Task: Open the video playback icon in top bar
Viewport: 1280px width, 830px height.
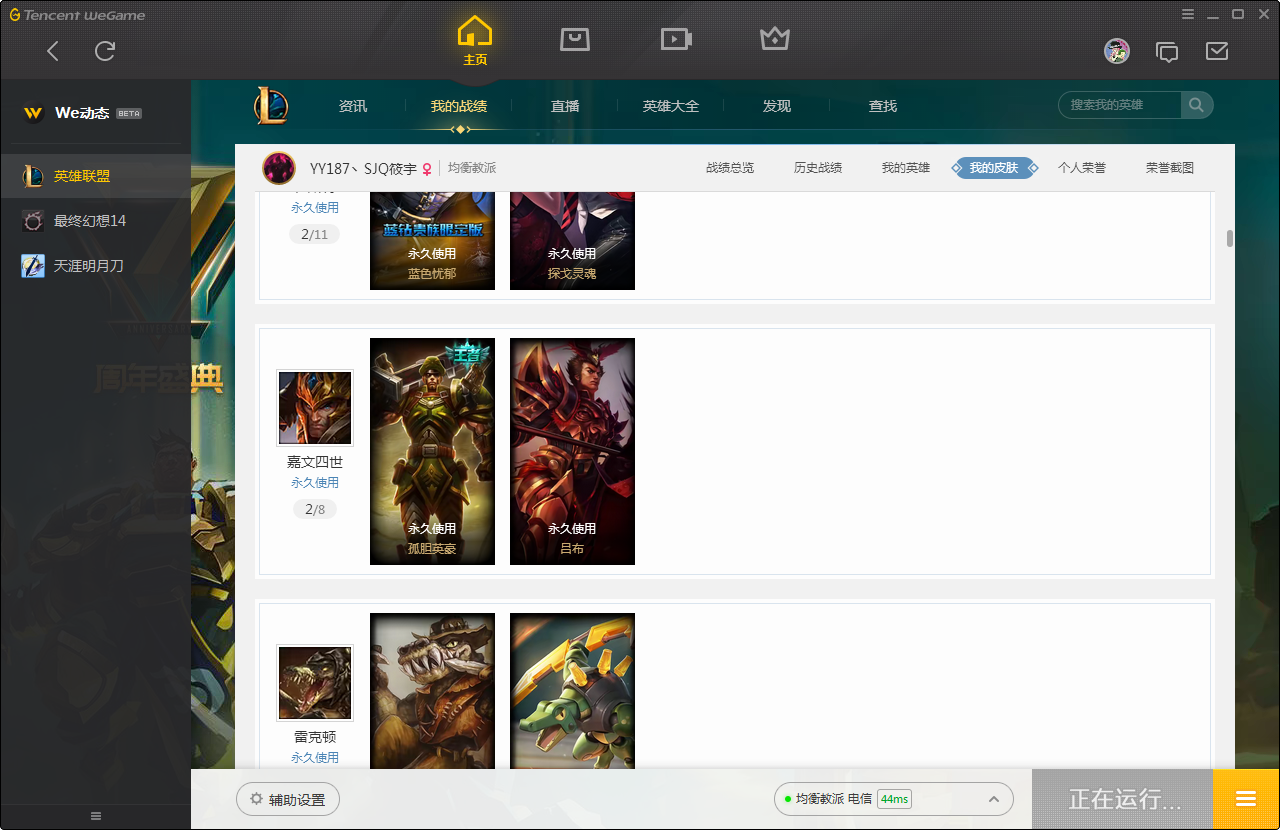Action: [x=676, y=39]
